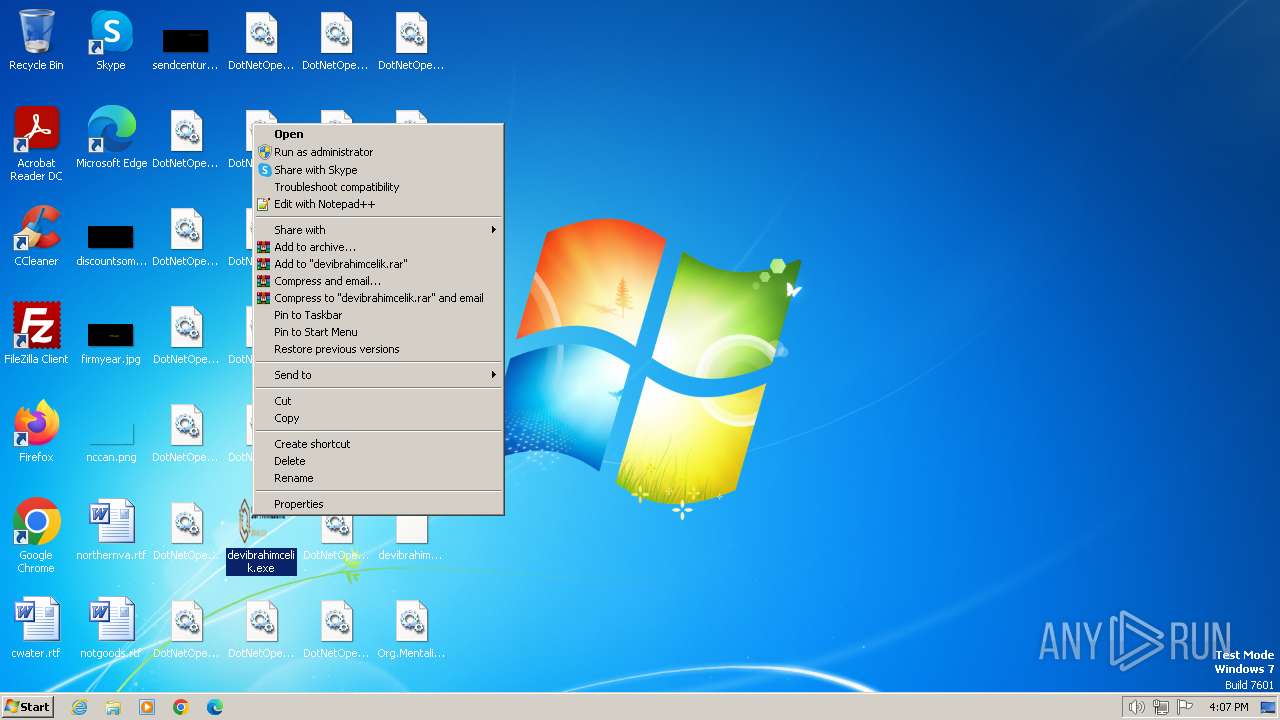This screenshot has height=720, width=1280.
Task: Select the cwater.rtf document icon
Action: [x=36, y=629]
